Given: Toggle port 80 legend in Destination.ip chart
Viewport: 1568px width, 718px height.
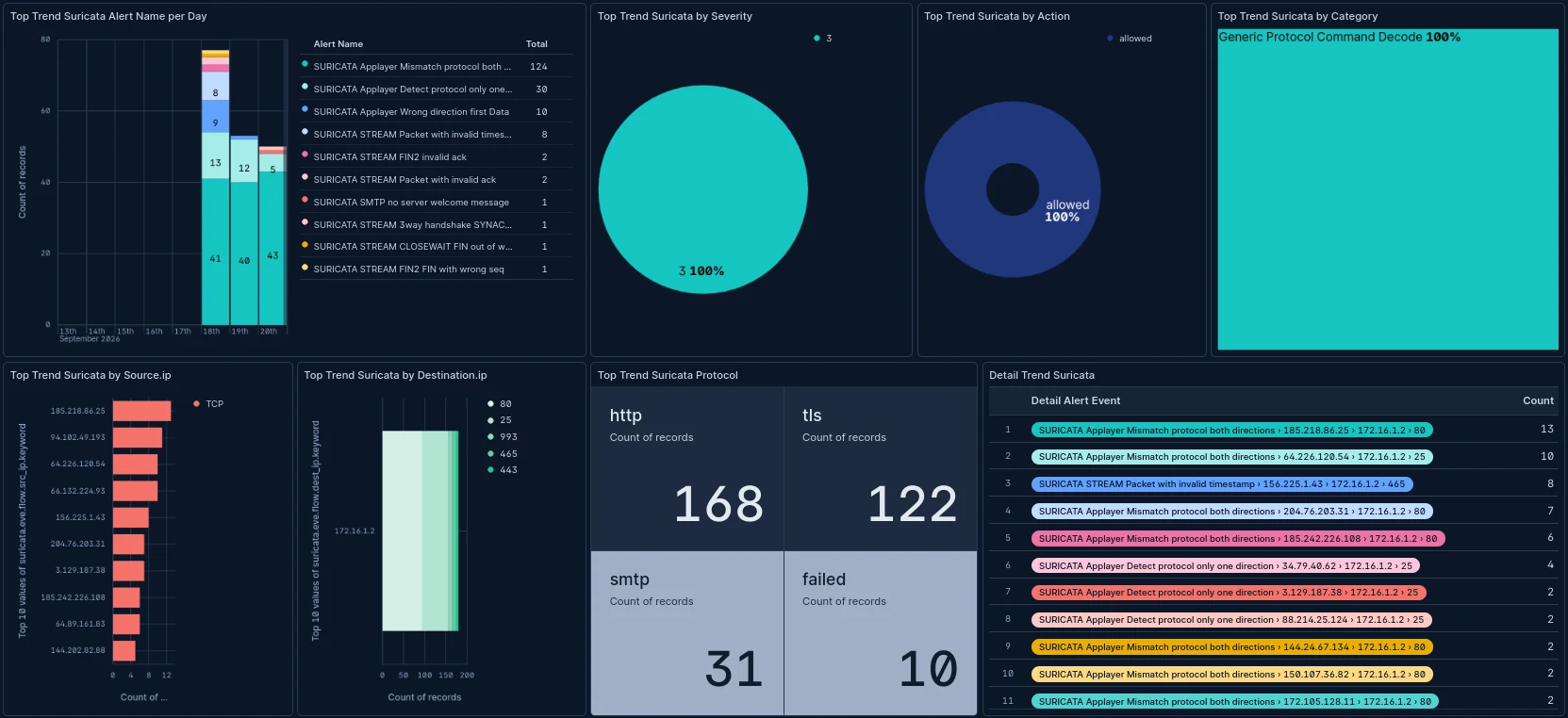Looking at the screenshot, I should pyautogui.click(x=500, y=404).
